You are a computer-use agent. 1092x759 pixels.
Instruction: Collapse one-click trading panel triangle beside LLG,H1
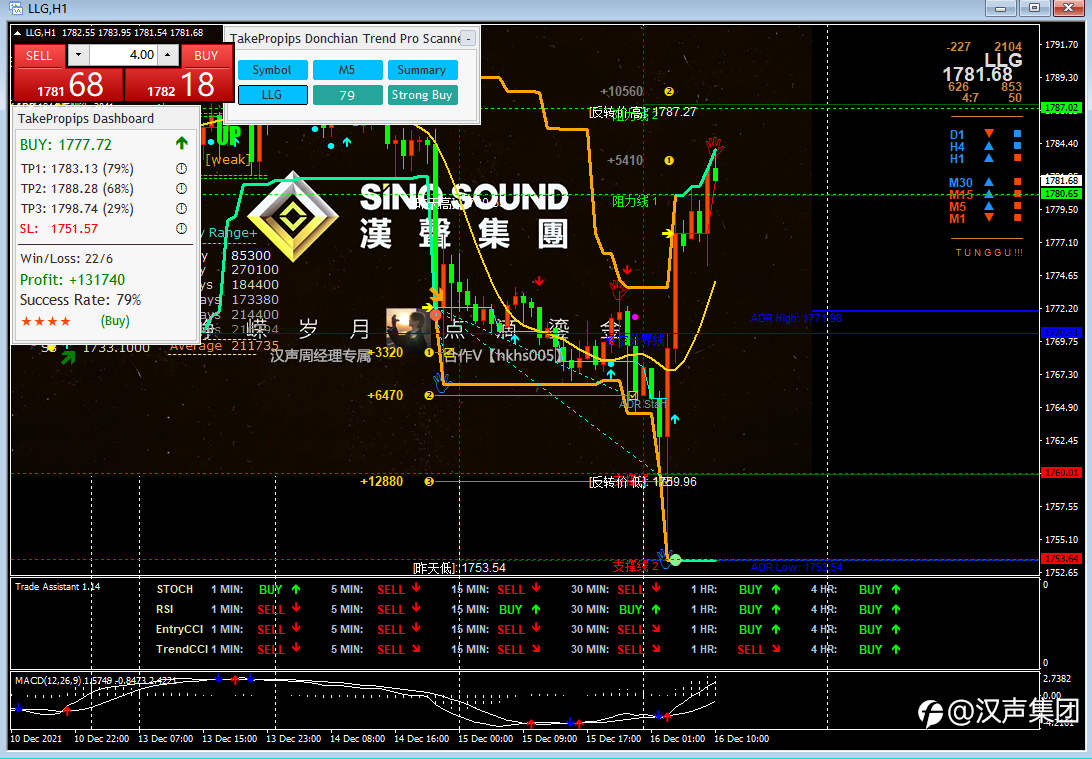(x=17, y=33)
